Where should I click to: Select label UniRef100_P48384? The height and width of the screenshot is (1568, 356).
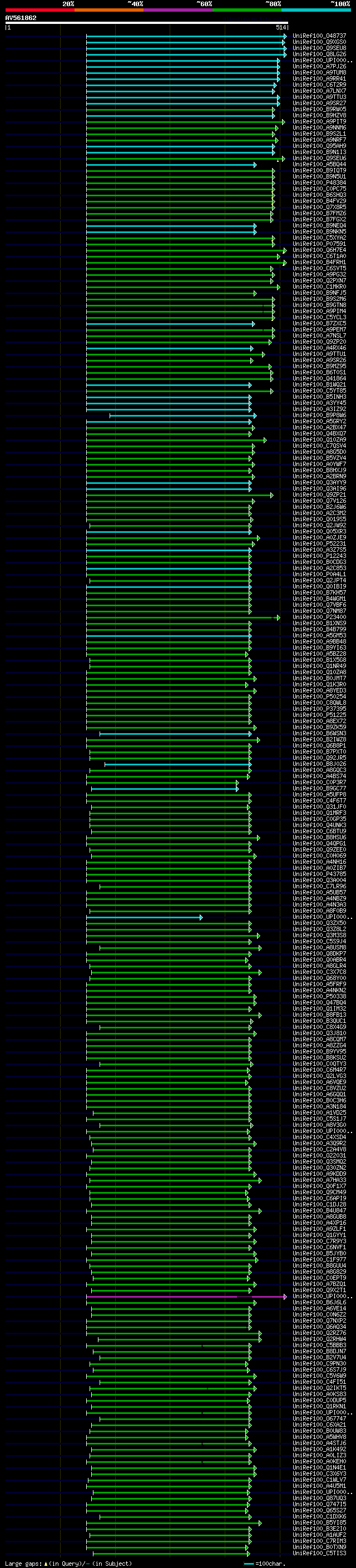coord(319,182)
